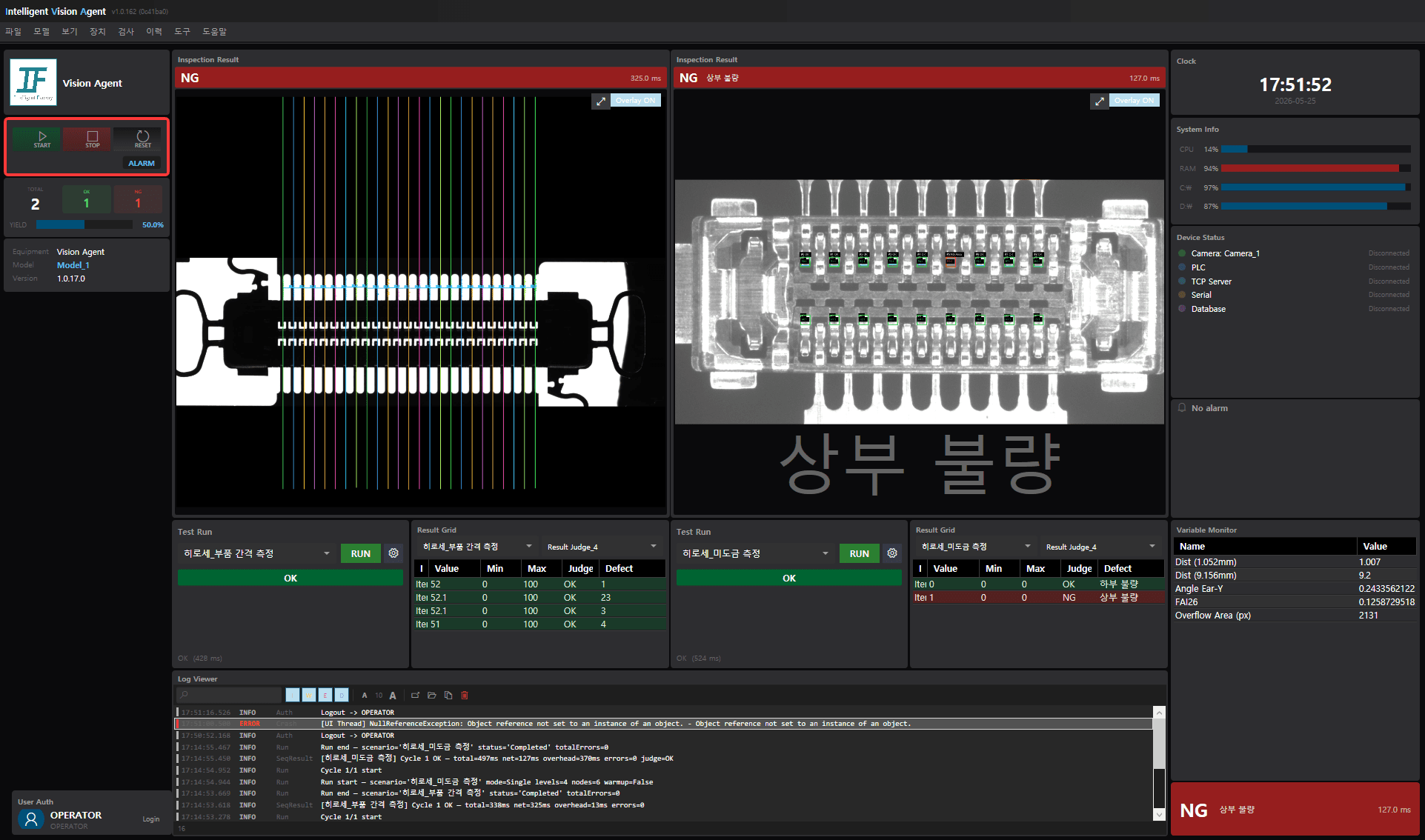
Task: Click the STOP inspection button
Action: [x=93, y=139]
